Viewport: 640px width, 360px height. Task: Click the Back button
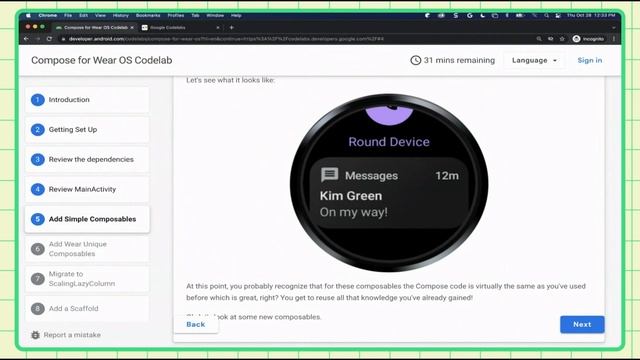[196, 324]
